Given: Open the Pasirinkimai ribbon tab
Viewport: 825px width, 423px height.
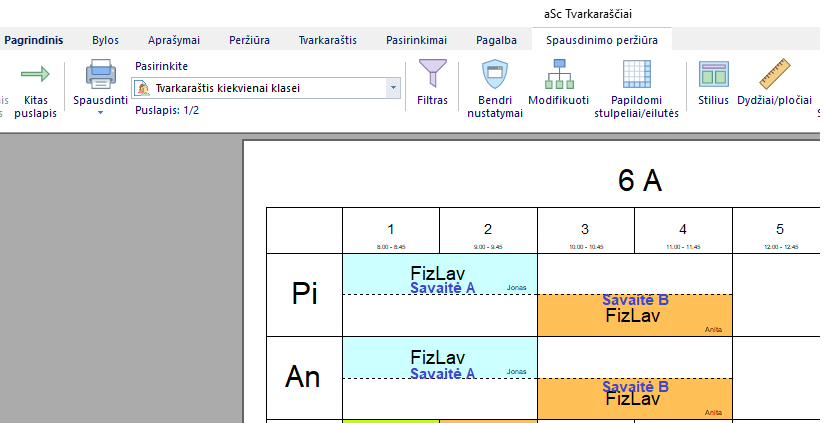Looking at the screenshot, I should point(416,40).
